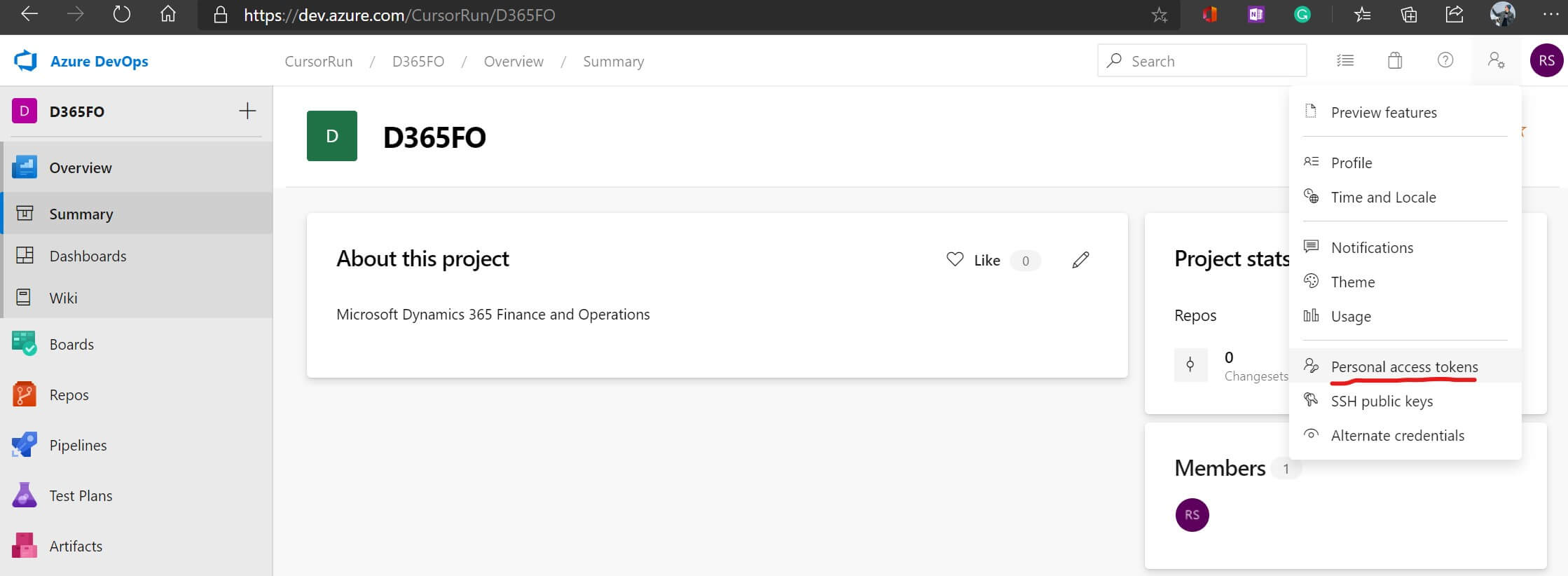
Task: Click the Azure DevOps logo icon
Action: click(x=26, y=61)
